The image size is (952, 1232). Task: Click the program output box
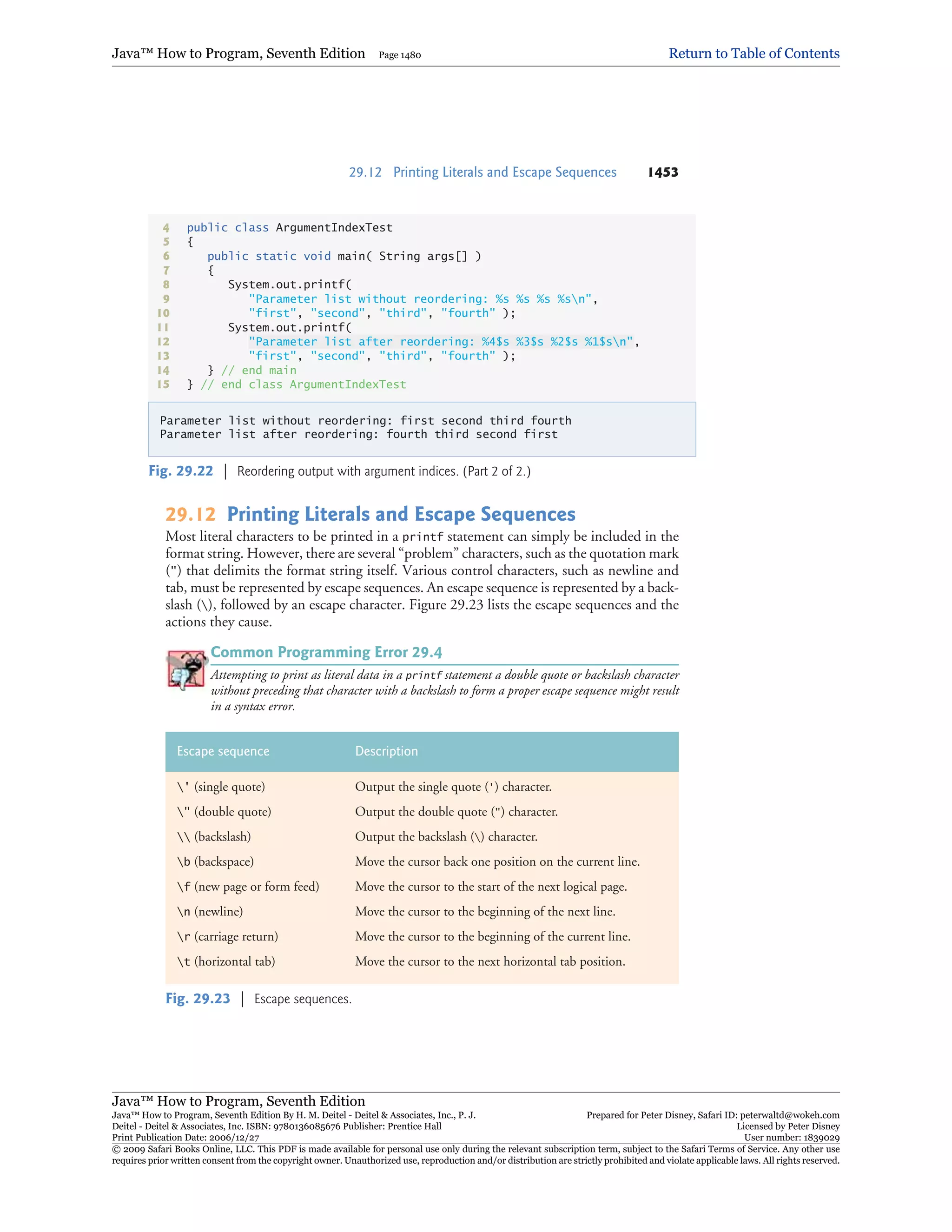(421, 429)
